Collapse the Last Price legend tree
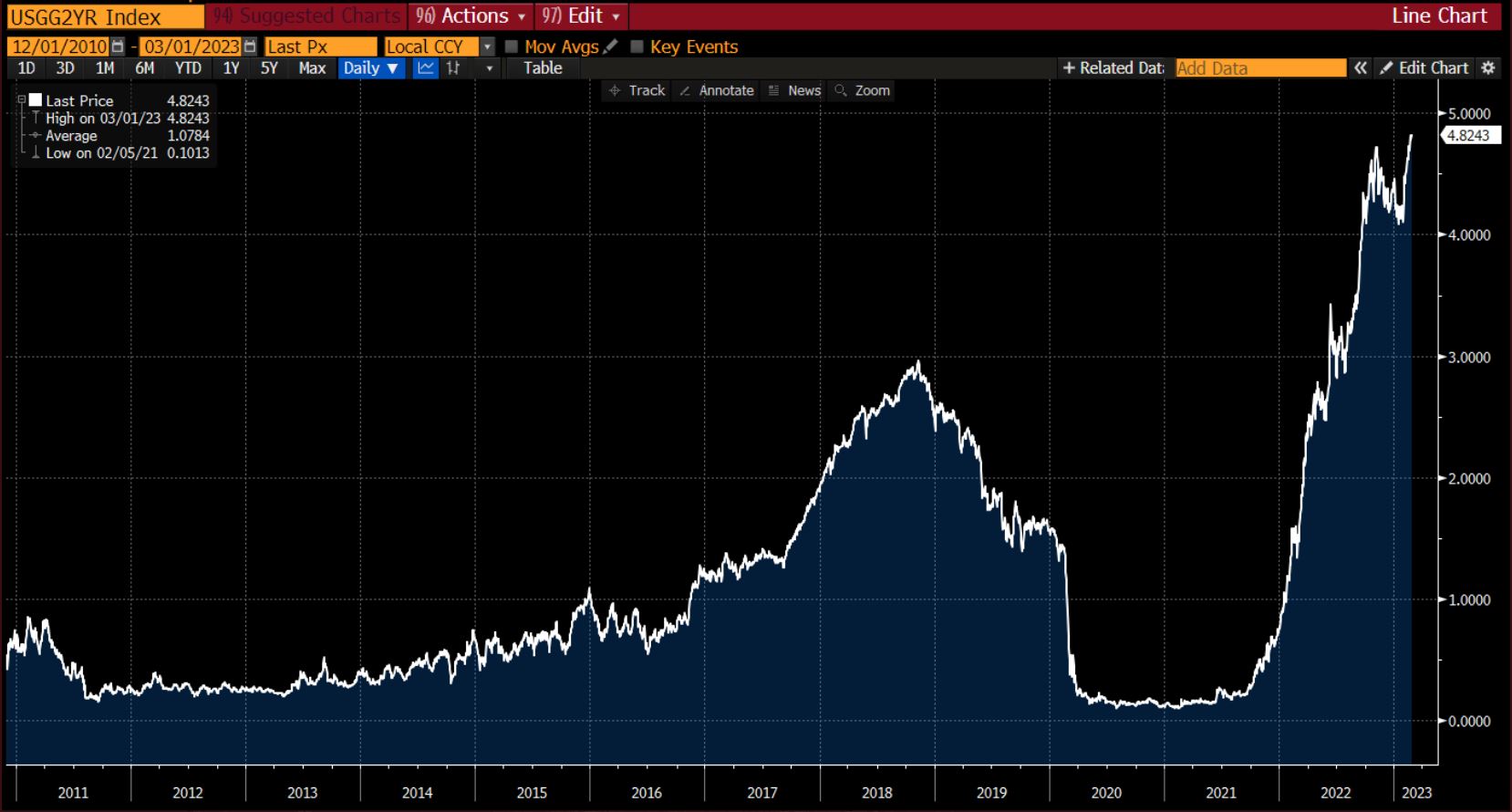 click(22, 100)
